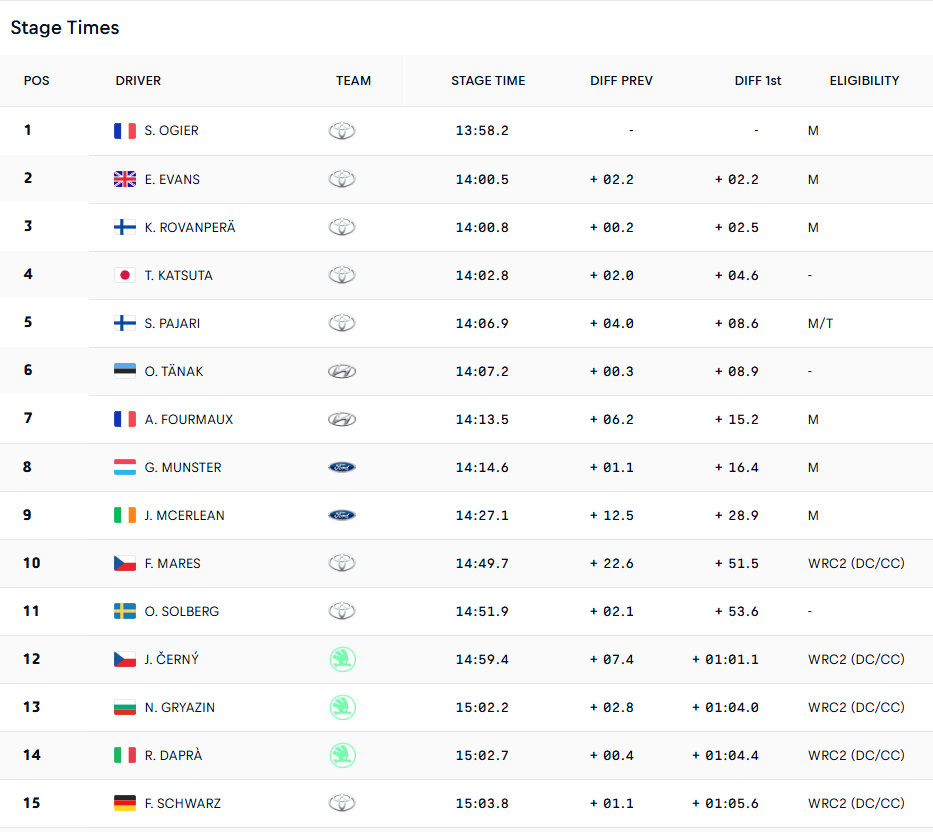The width and height of the screenshot is (933, 832).
Task: Click the Stage Times heading
Action: point(65,27)
